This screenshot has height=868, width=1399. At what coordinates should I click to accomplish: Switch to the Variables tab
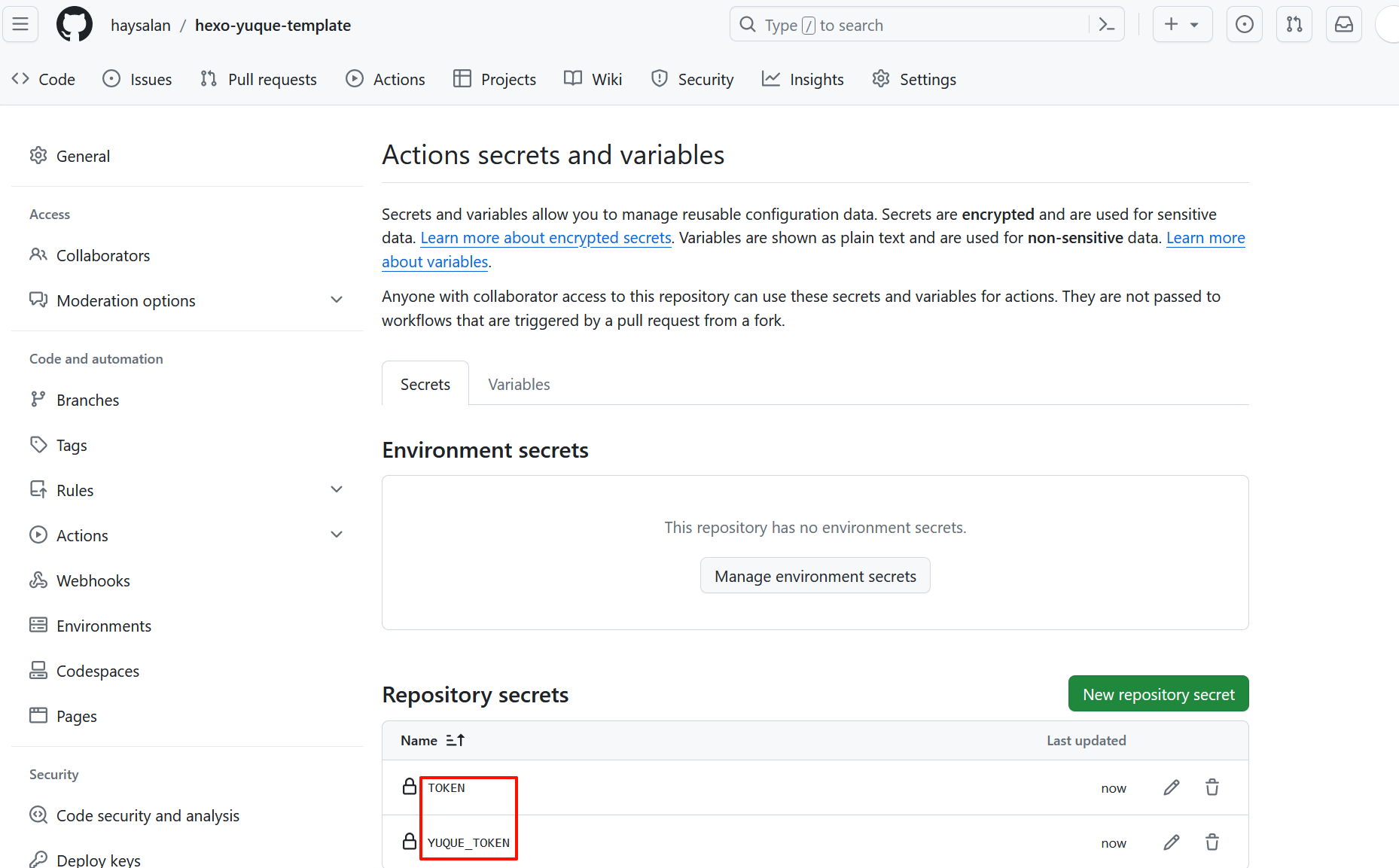519,385
